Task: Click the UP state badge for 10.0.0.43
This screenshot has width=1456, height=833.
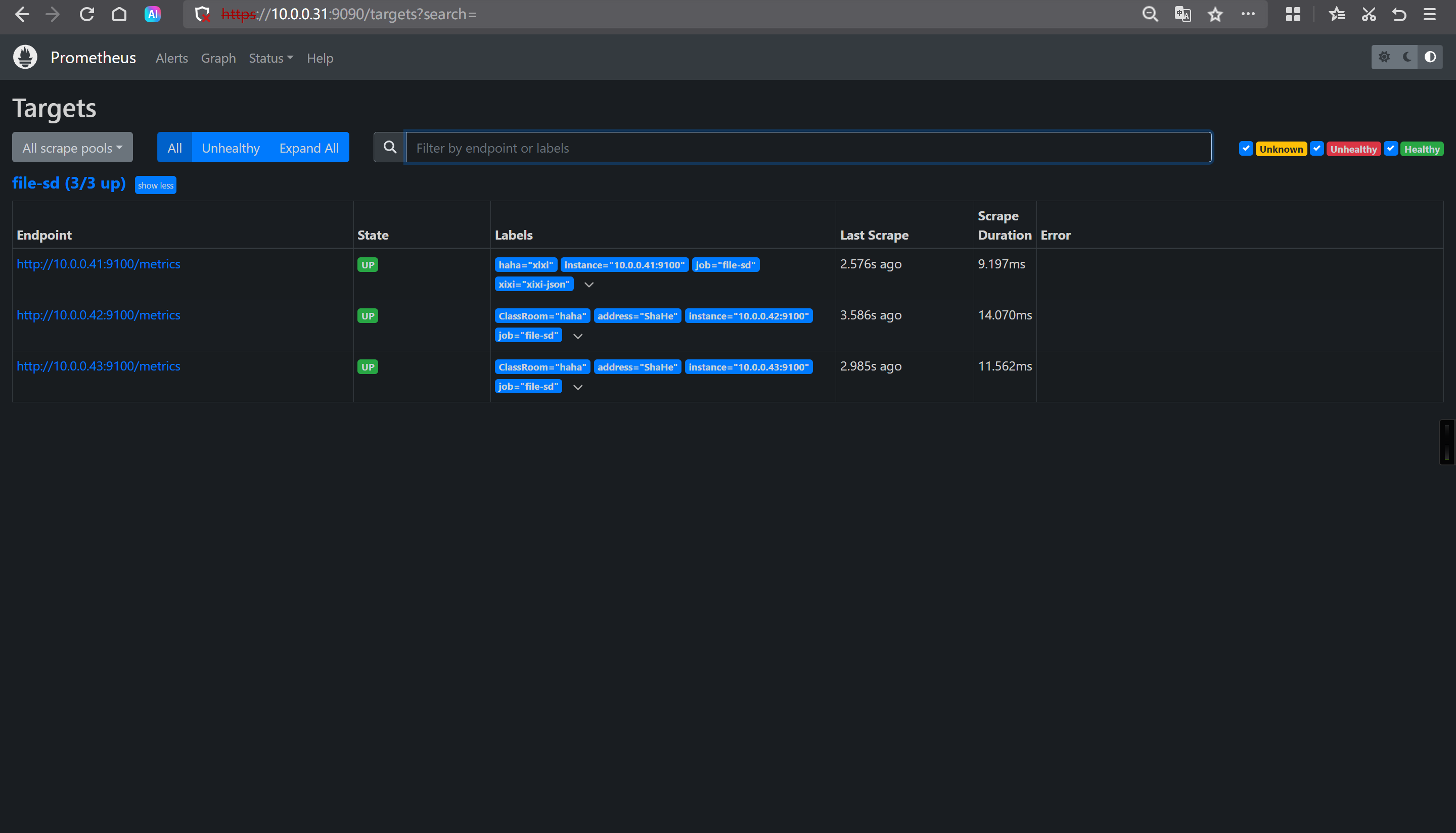Action: click(x=368, y=367)
